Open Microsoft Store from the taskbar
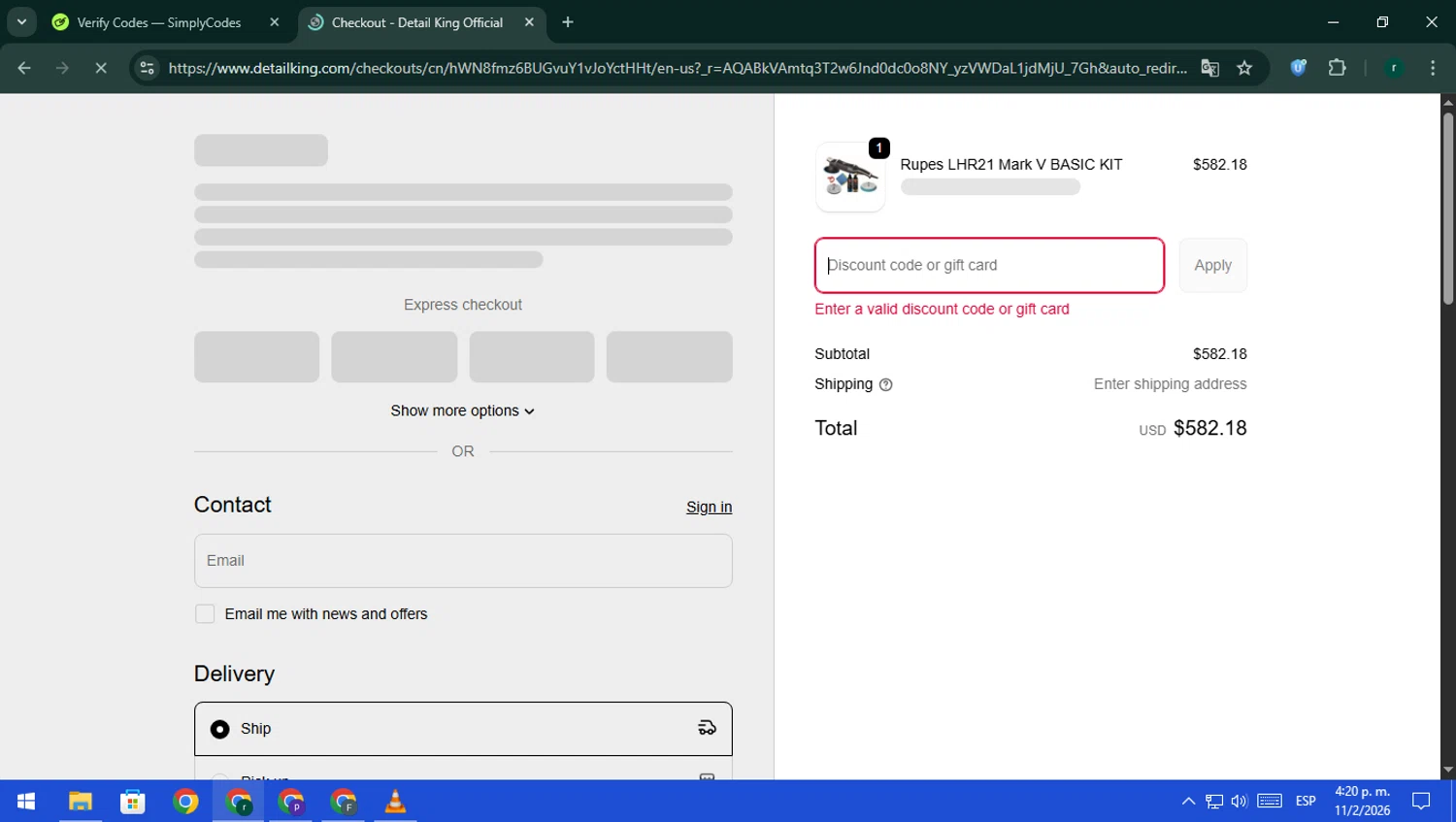Screen dimensions: 1456x822 tap(133, 802)
